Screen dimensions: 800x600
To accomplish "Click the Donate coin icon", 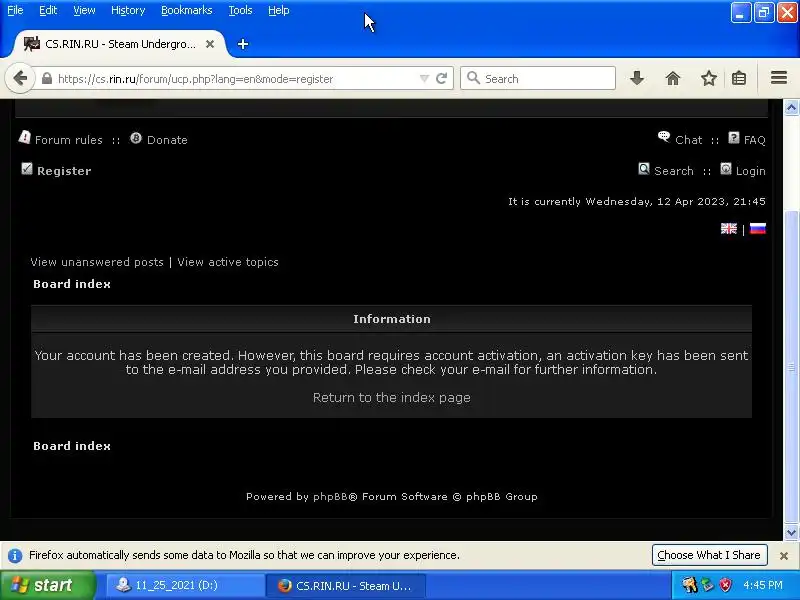I will coord(136,138).
